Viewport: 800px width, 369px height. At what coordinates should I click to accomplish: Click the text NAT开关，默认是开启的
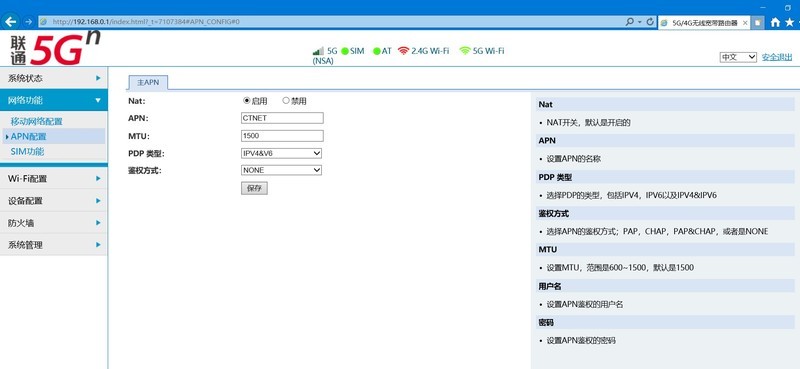pos(589,122)
